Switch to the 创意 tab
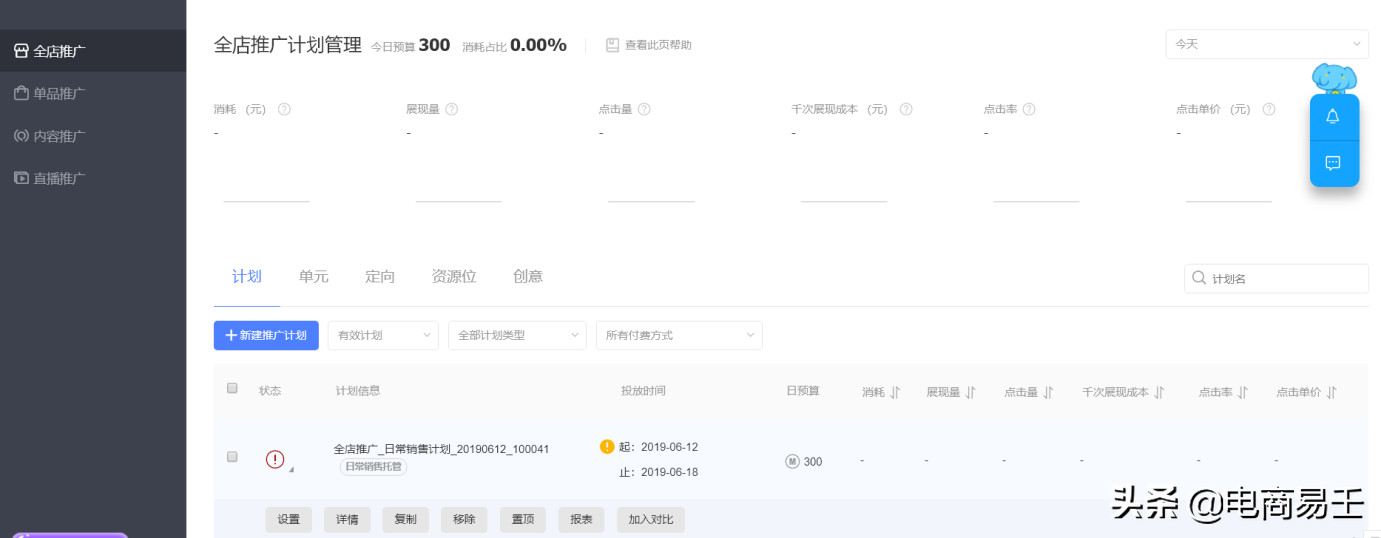The height and width of the screenshot is (538, 1381). click(x=528, y=277)
